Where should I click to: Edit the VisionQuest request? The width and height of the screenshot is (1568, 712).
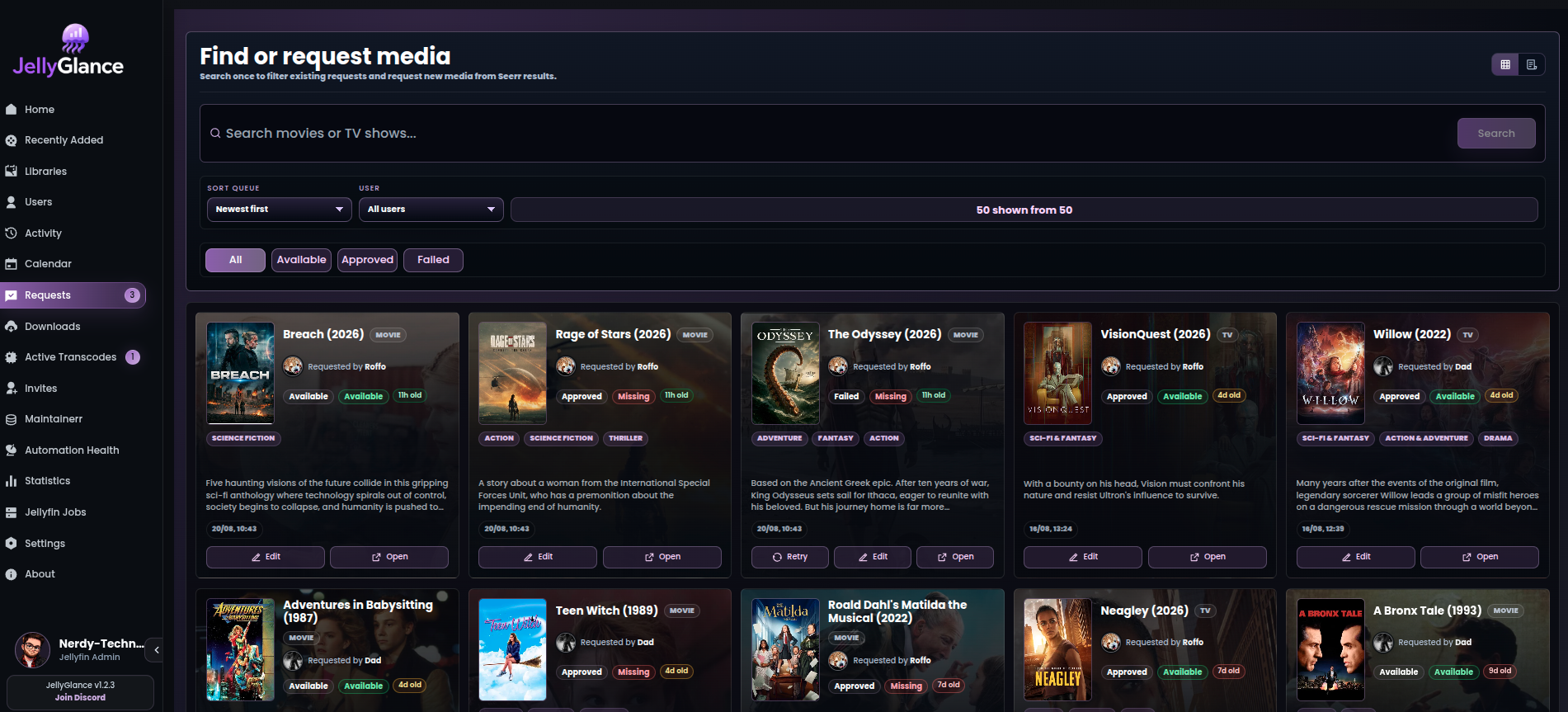1083,557
